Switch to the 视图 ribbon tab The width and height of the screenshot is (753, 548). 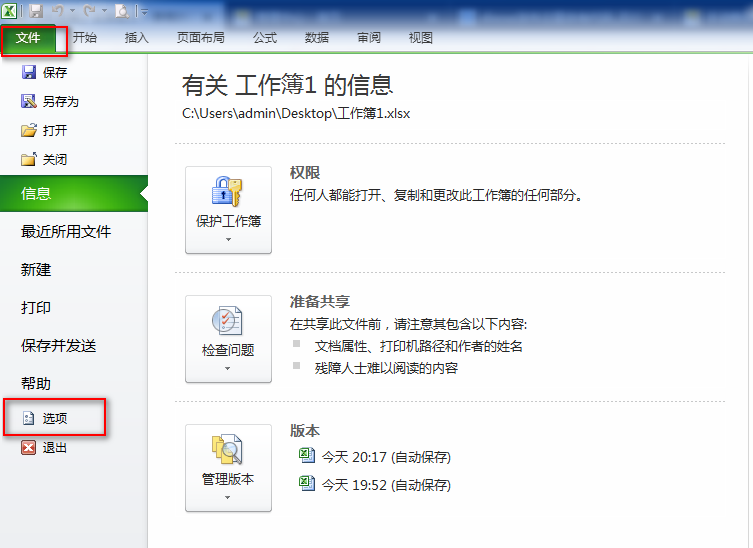[x=421, y=37]
